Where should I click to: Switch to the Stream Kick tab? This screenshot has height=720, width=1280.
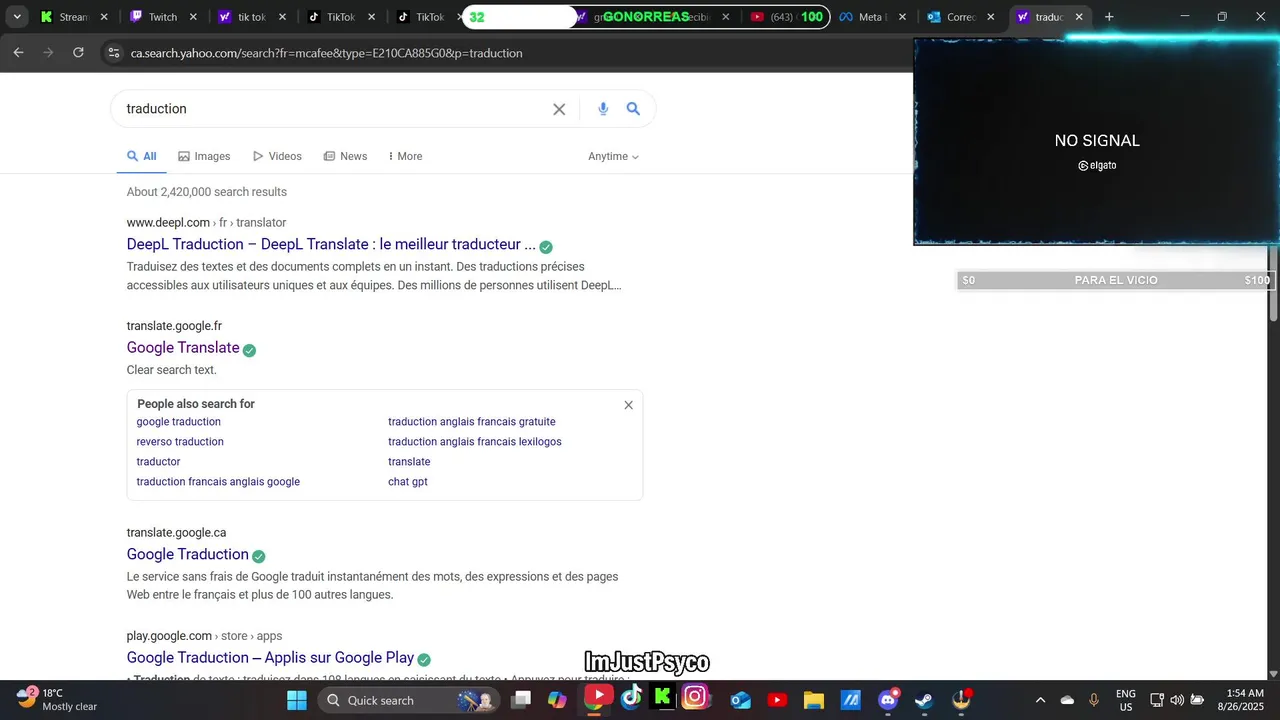click(x=74, y=17)
